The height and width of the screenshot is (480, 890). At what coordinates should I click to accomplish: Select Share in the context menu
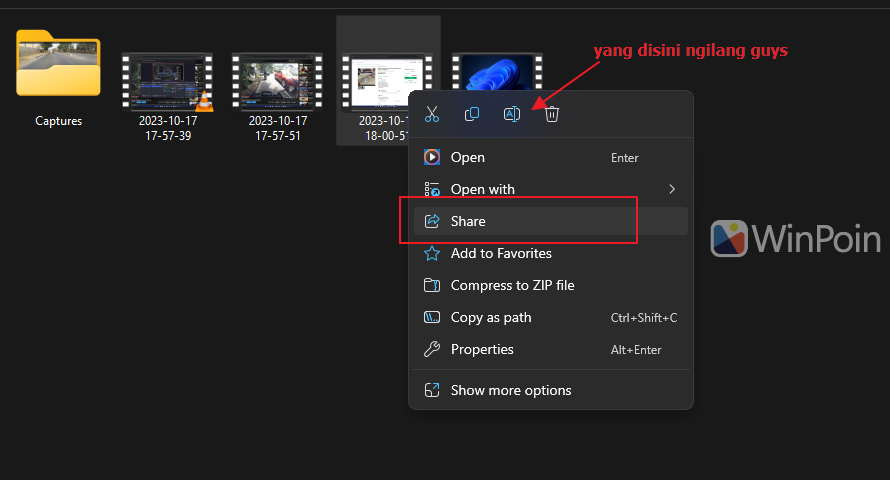pos(467,221)
